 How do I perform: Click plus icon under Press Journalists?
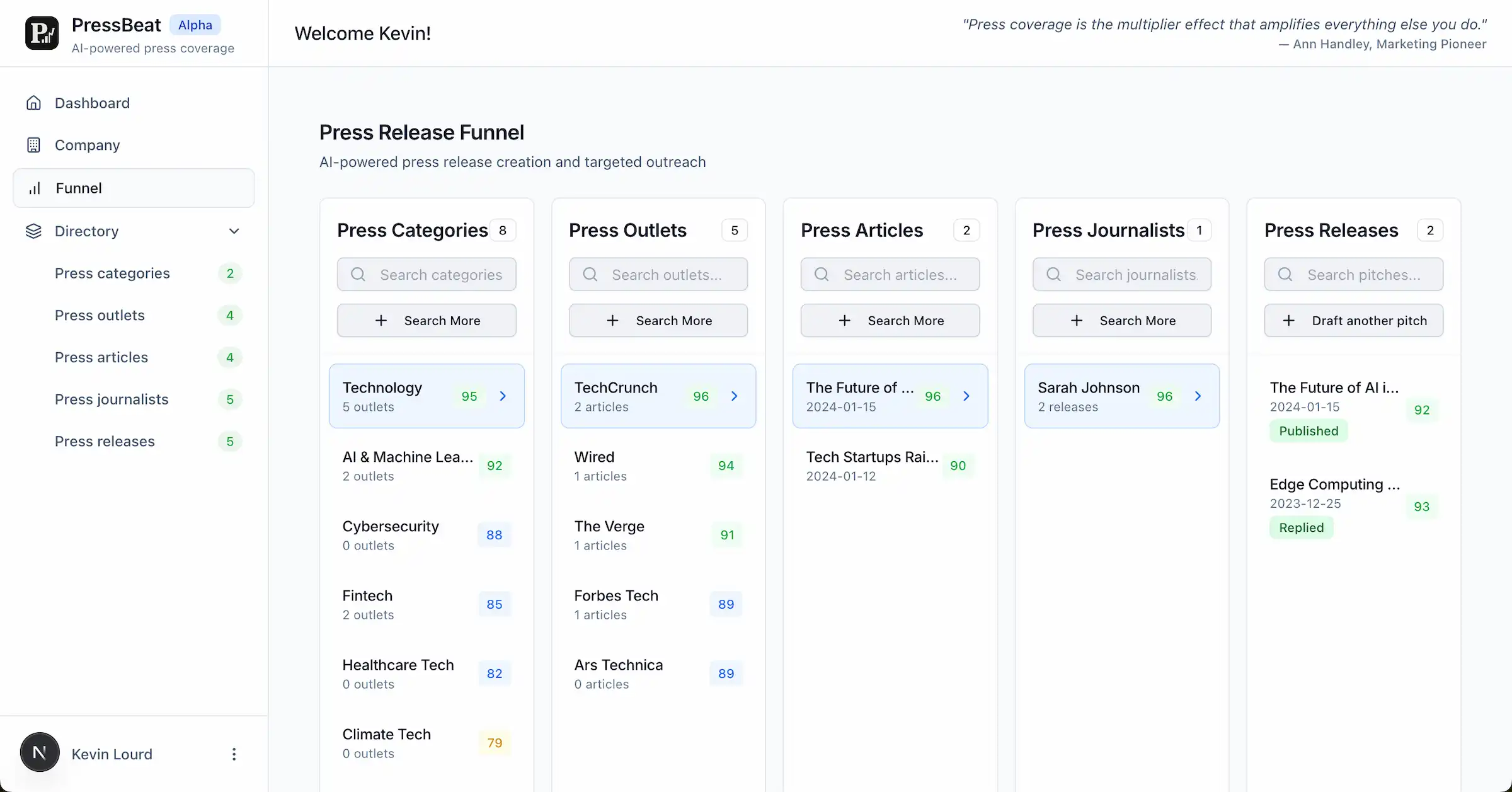[1077, 321]
